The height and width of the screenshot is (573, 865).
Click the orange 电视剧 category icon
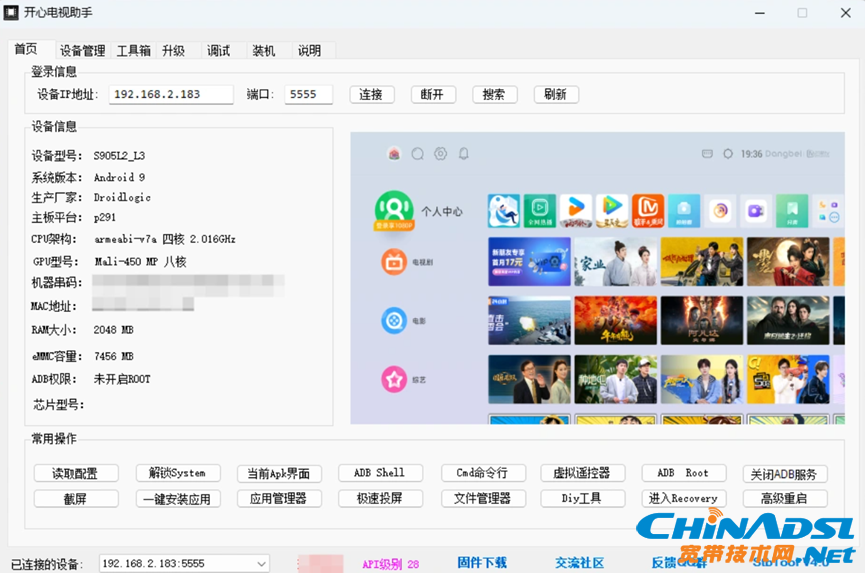pos(394,262)
